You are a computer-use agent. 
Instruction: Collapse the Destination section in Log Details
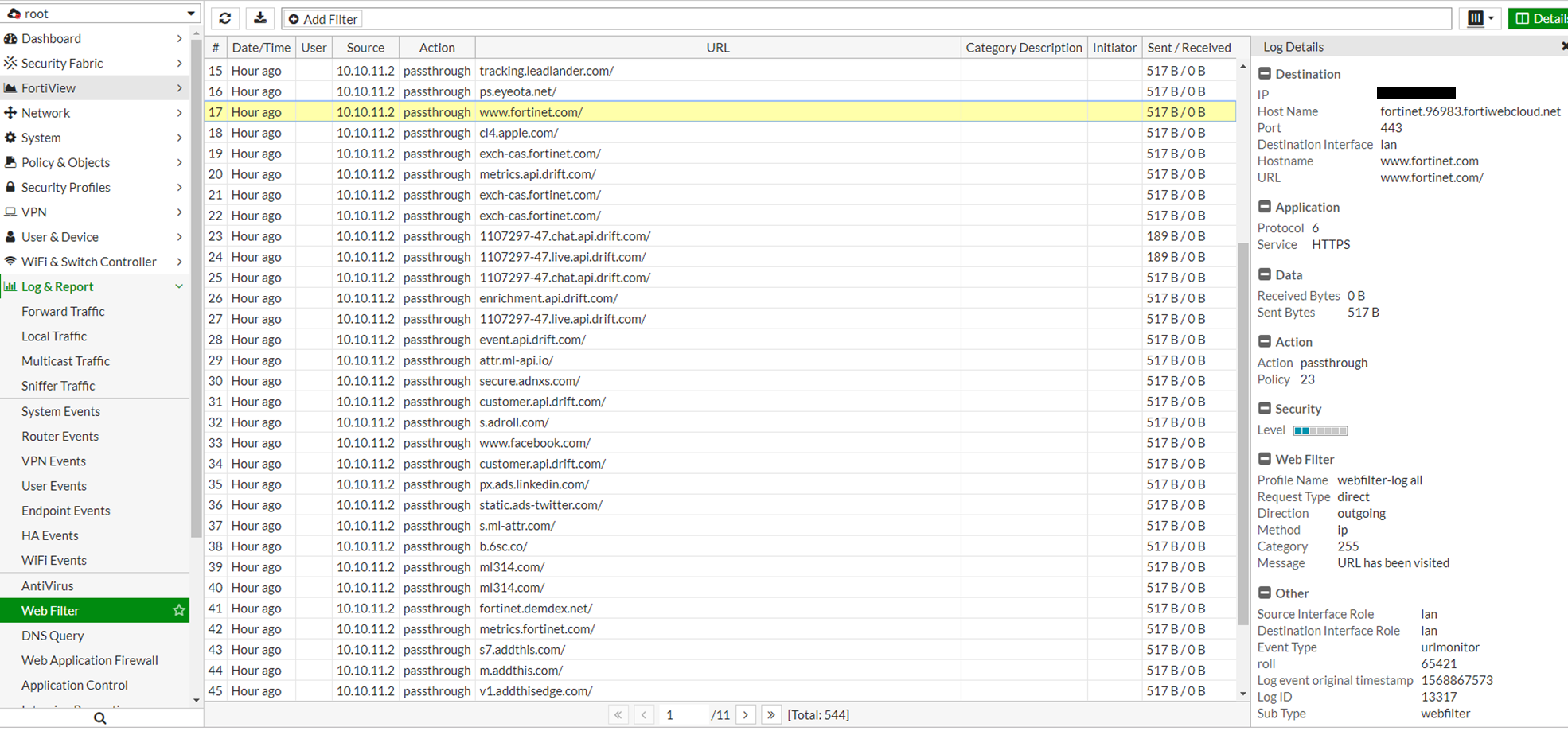click(1266, 73)
